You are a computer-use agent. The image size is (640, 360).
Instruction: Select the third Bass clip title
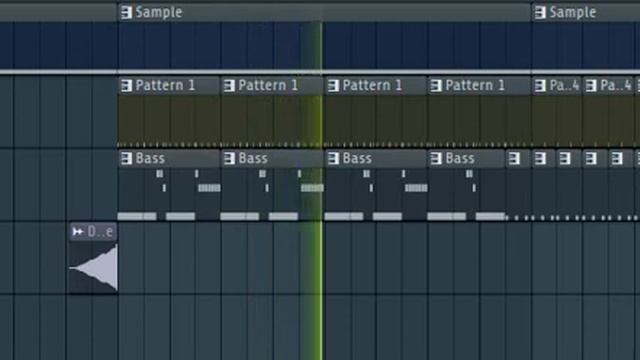point(357,158)
